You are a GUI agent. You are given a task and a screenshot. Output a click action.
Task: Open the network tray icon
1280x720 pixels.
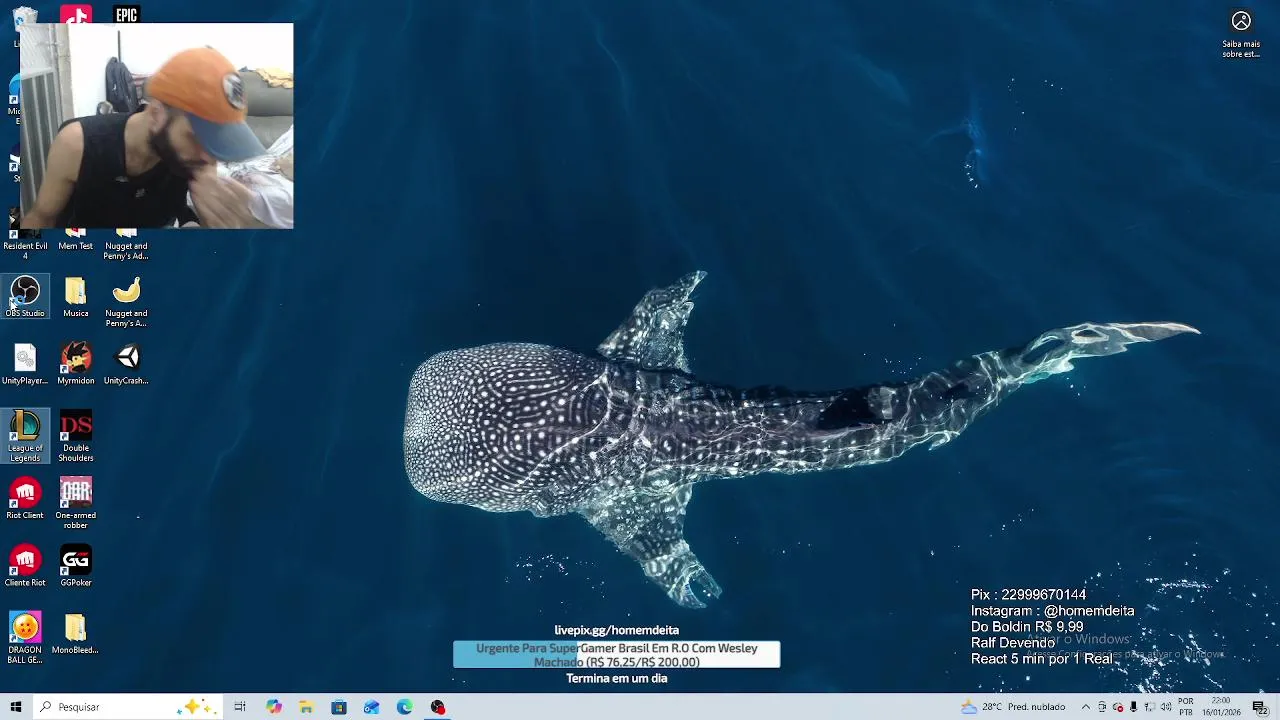click(x=1150, y=707)
